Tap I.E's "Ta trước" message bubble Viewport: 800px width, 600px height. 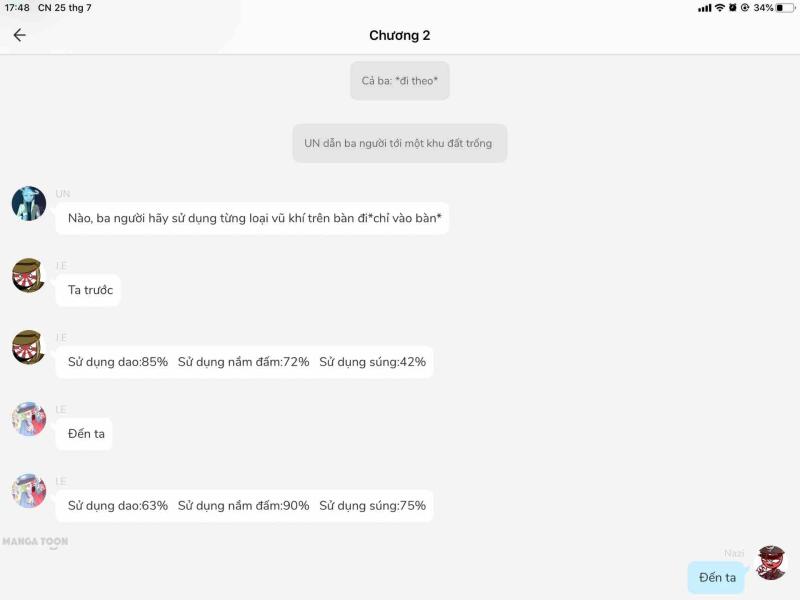[x=90, y=290]
